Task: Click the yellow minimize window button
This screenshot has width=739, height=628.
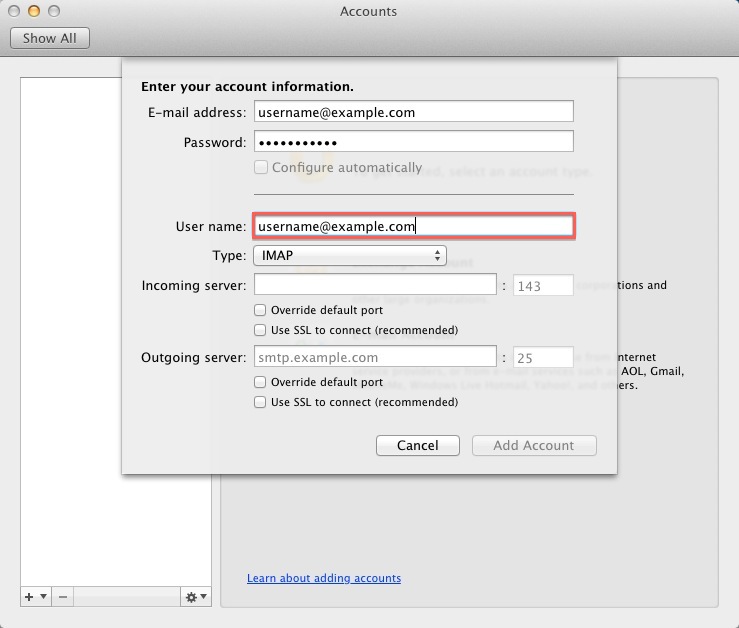Action: (34, 11)
